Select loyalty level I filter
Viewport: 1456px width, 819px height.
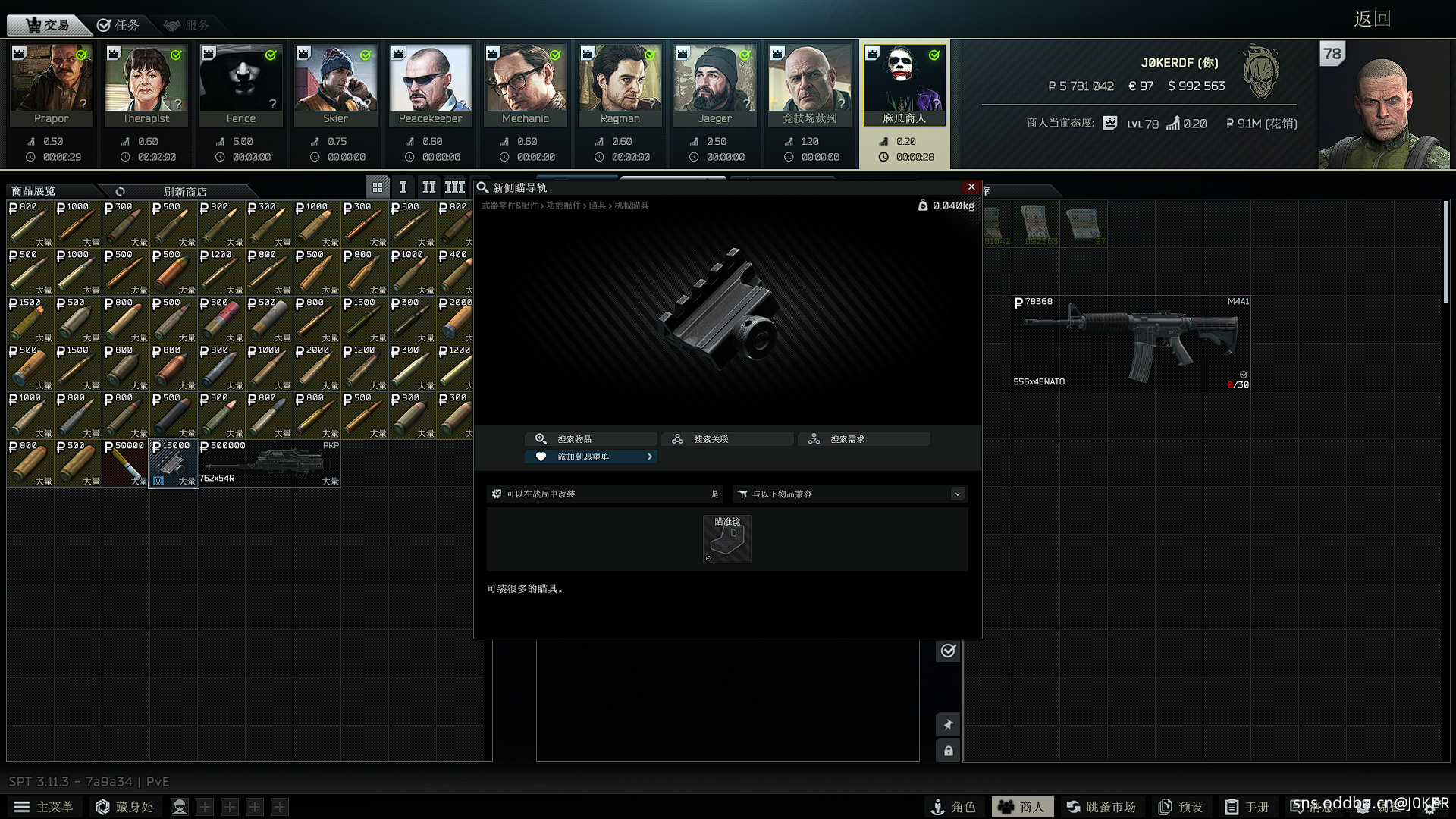tap(403, 187)
